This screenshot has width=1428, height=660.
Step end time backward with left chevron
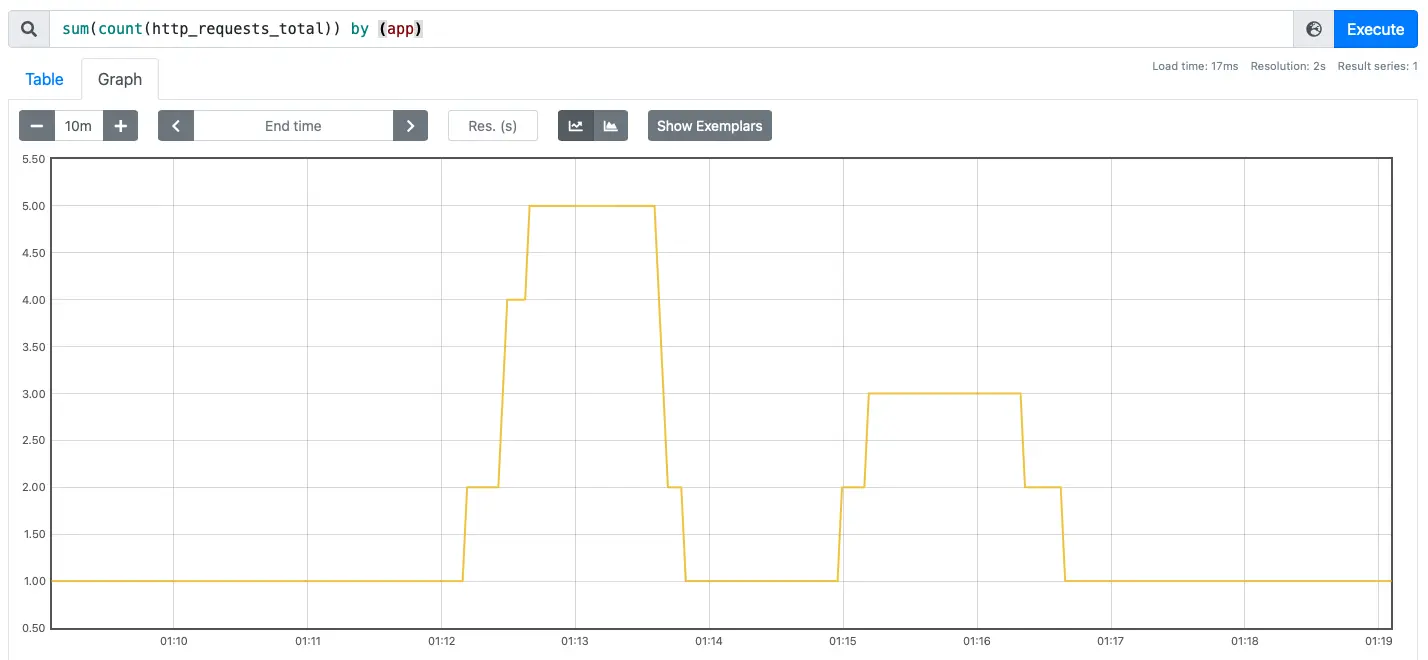[176, 126]
